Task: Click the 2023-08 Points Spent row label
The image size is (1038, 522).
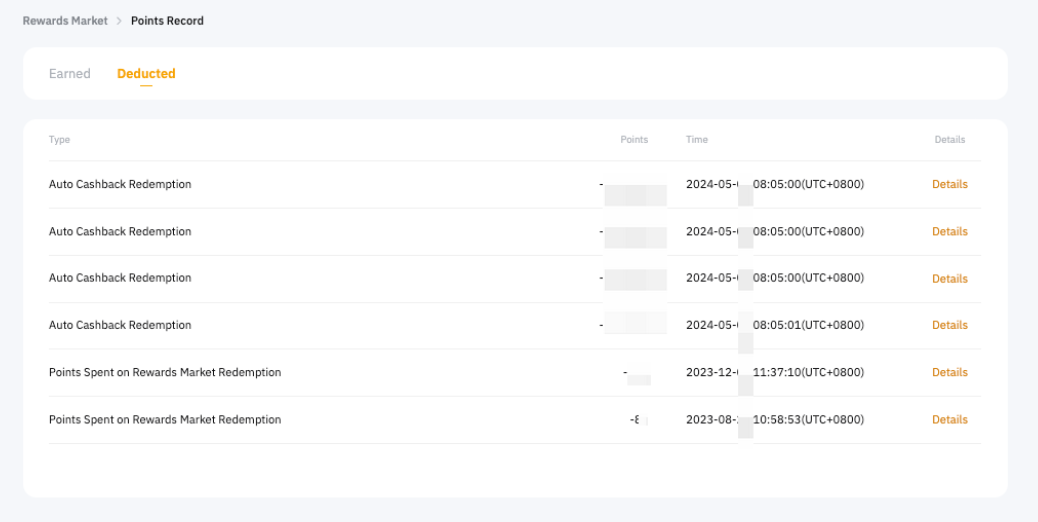Action: point(165,420)
